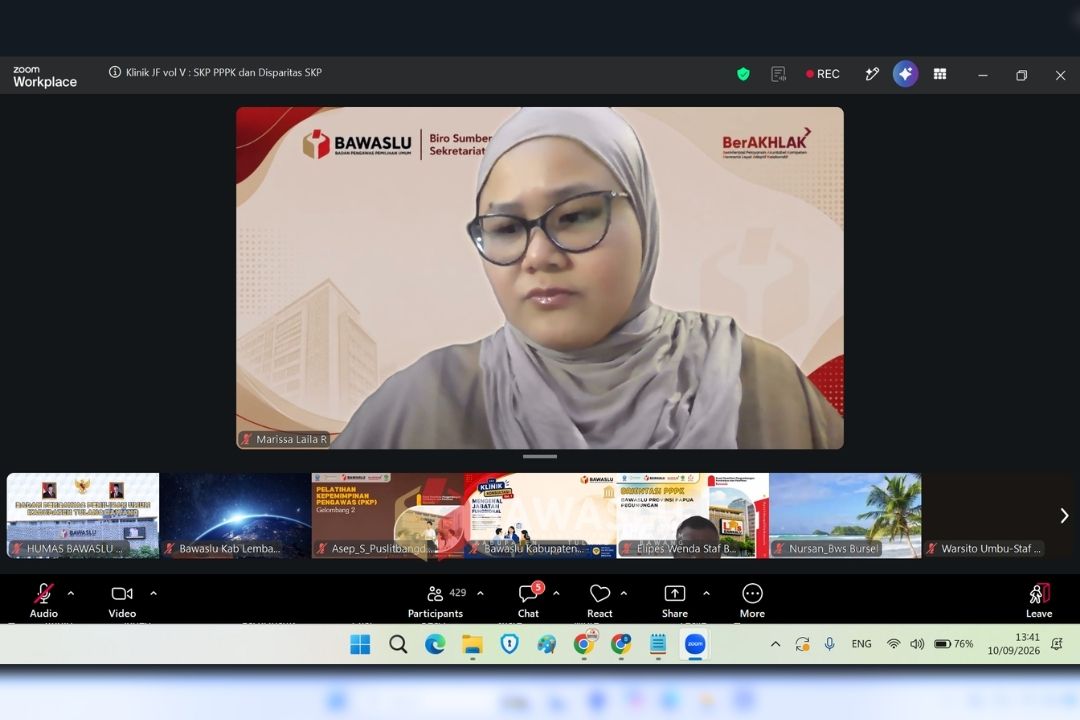This screenshot has width=1080, height=720.
Task: Expand the Chat options arrow
Action: pyautogui.click(x=557, y=593)
